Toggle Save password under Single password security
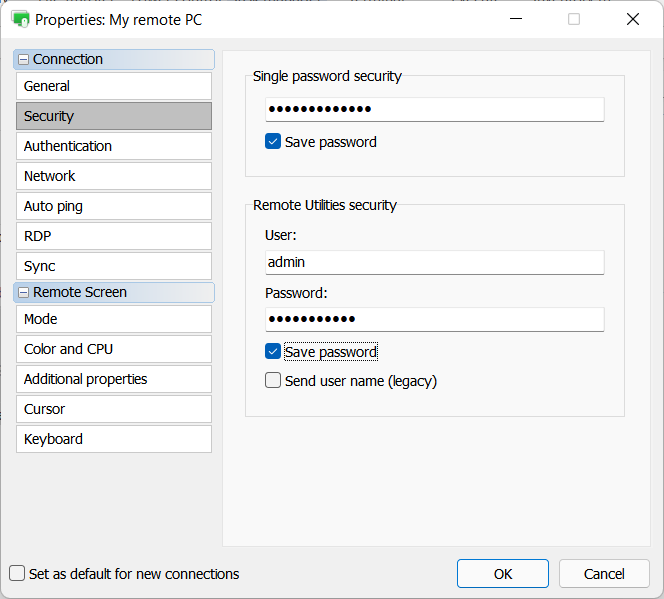This screenshot has width=664, height=599. click(x=273, y=142)
